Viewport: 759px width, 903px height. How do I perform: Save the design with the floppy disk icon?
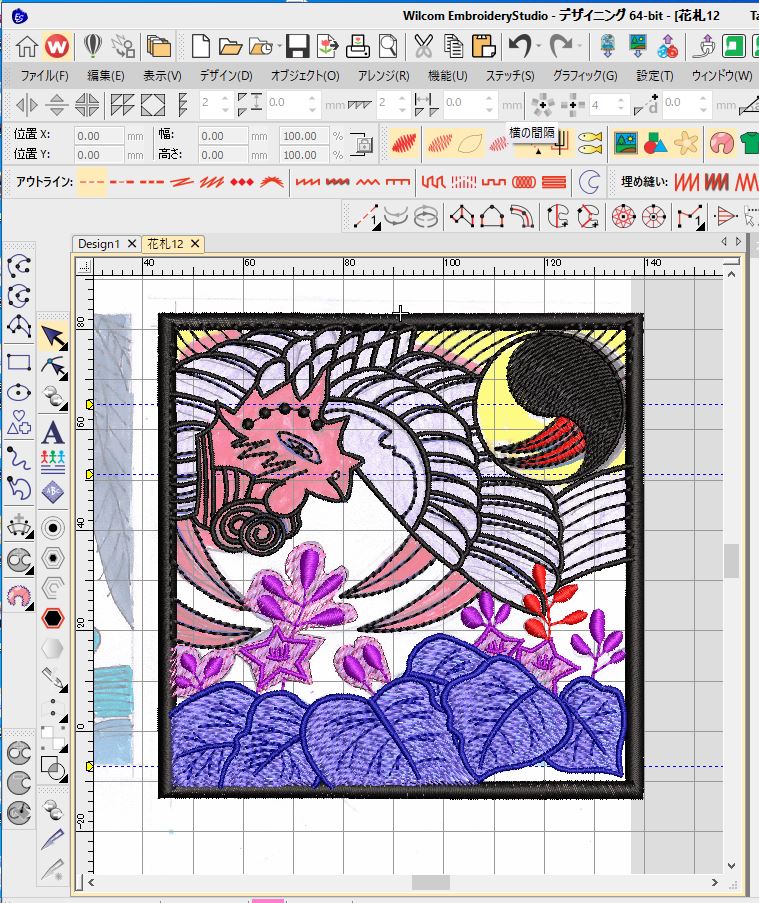[x=297, y=46]
